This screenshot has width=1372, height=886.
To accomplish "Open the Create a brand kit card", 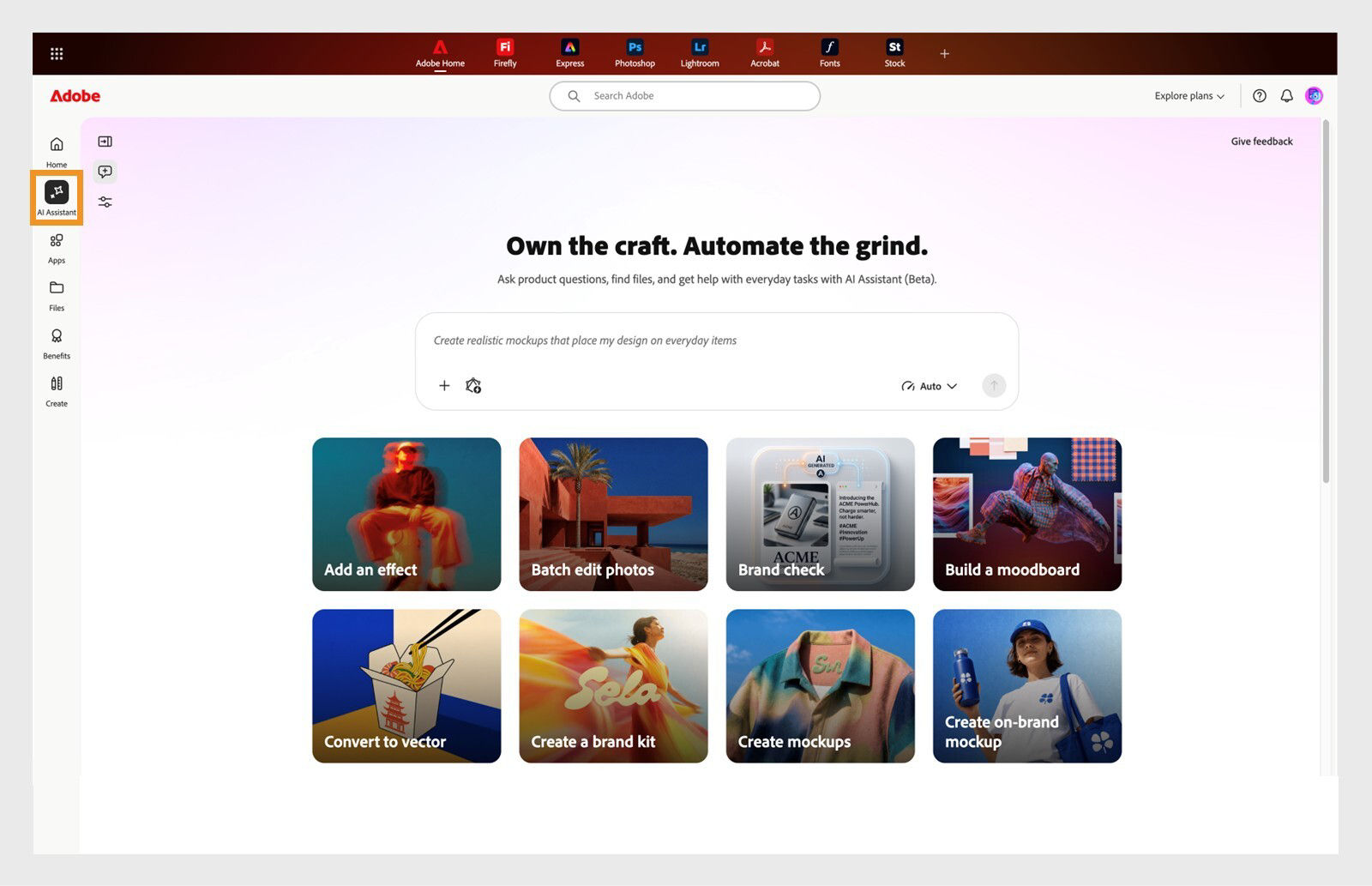I will coord(613,686).
